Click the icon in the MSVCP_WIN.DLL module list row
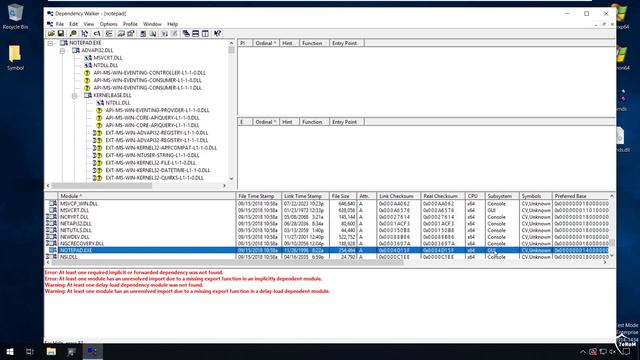The width and height of the screenshot is (640, 360). click(x=53, y=203)
